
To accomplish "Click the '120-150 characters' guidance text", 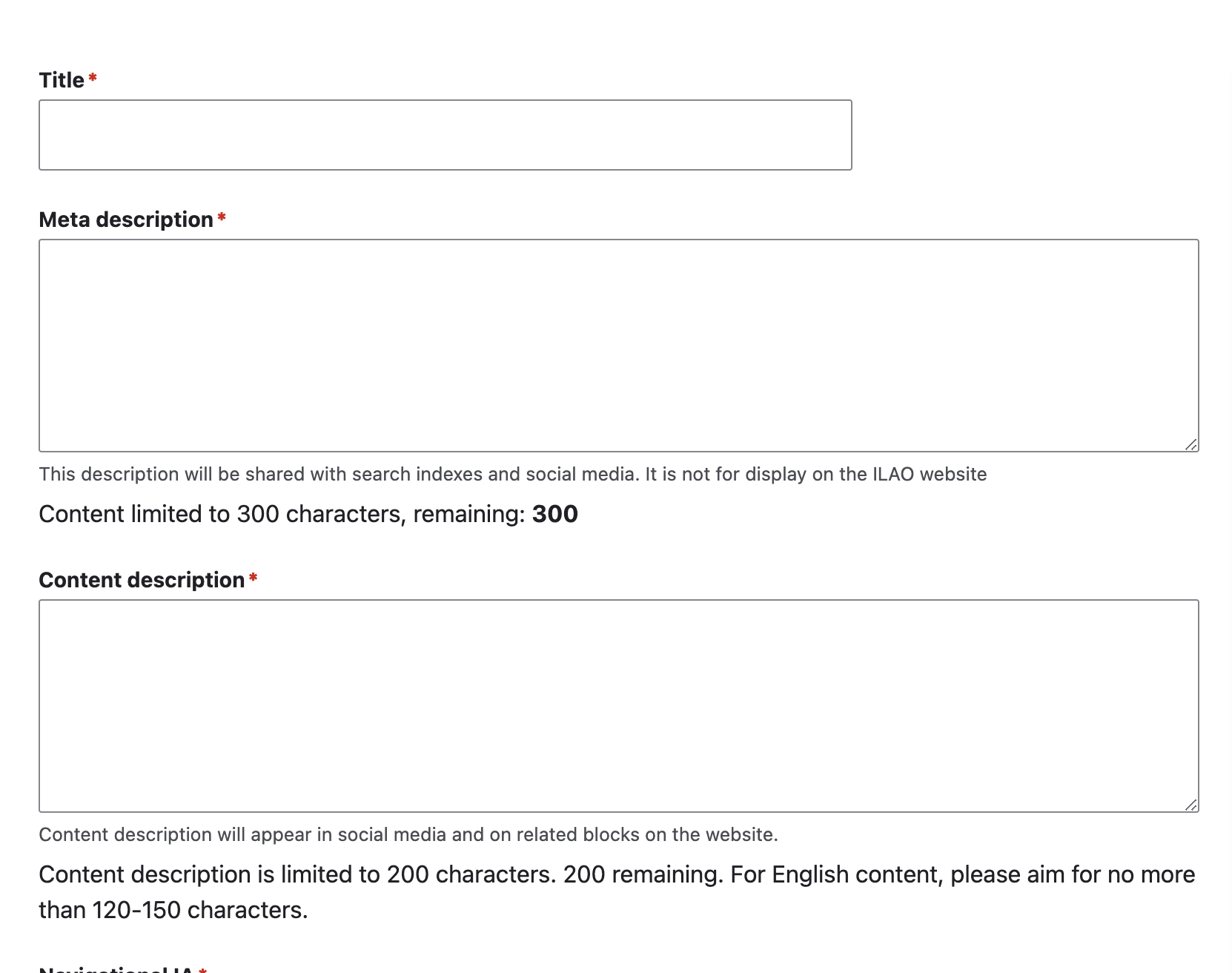I will click(x=199, y=910).
